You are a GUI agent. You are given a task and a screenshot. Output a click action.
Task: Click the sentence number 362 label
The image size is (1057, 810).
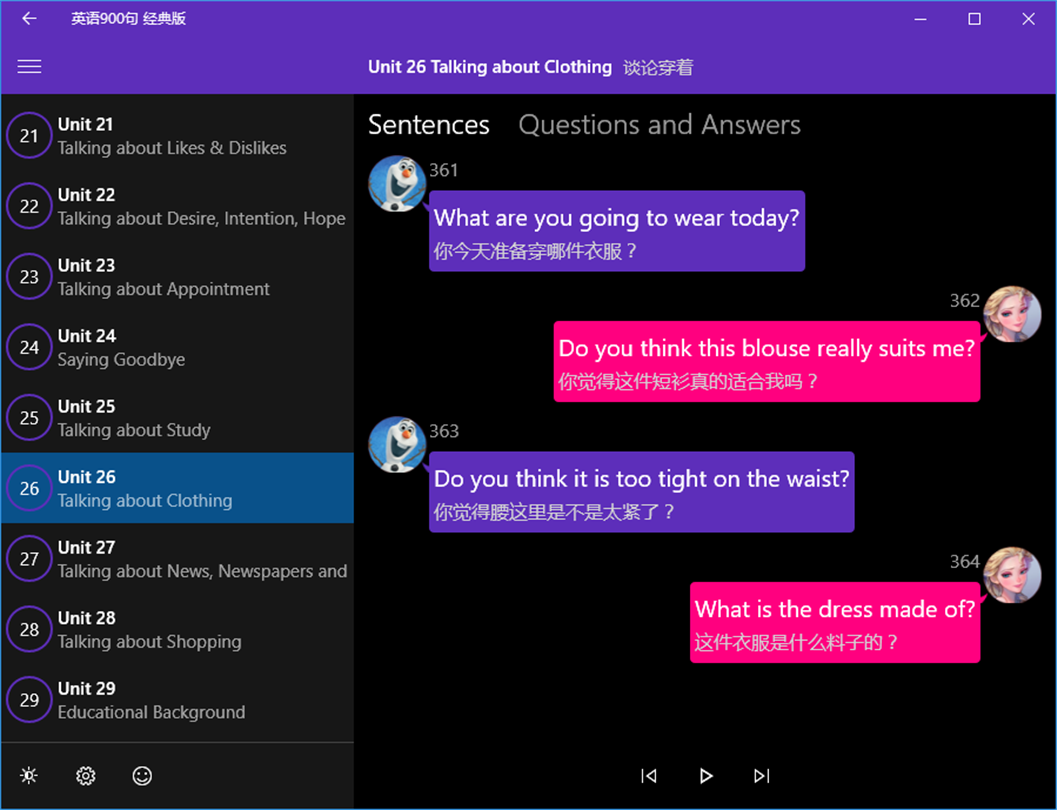point(965,301)
